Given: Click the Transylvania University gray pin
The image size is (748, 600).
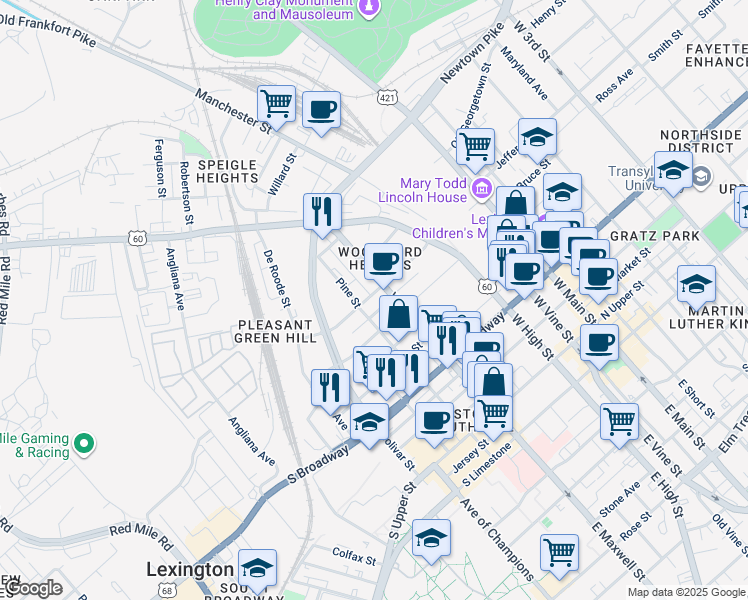Looking at the screenshot, I should 701,177.
